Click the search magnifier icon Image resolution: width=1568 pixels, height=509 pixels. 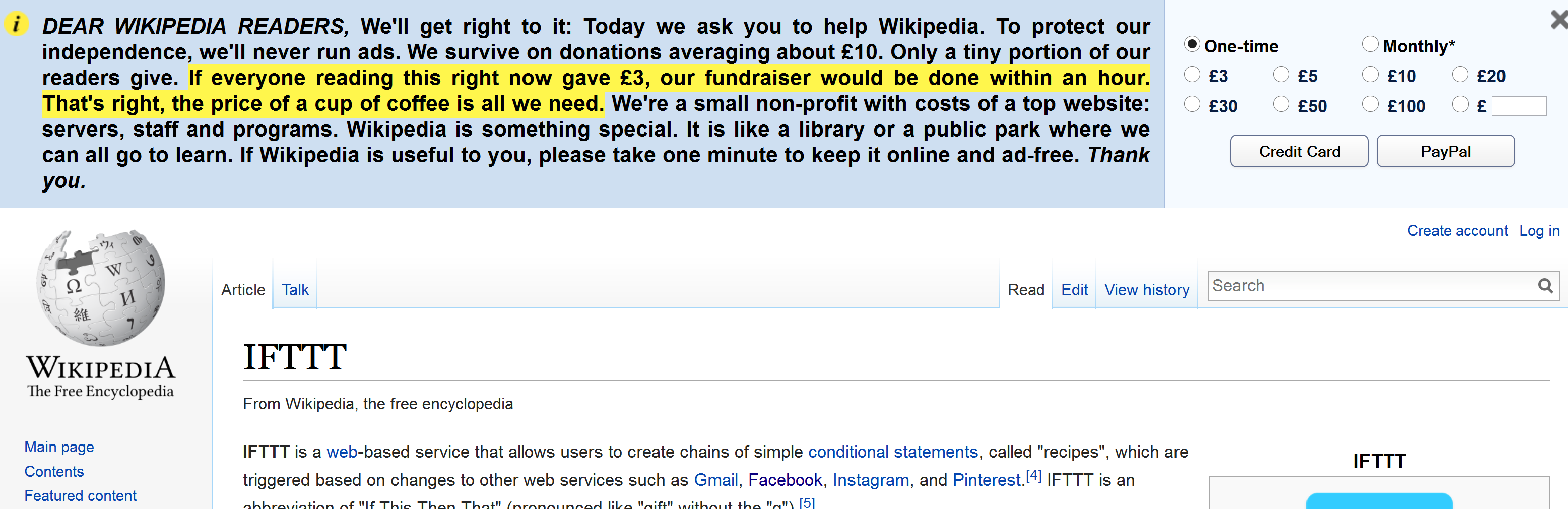(1545, 286)
